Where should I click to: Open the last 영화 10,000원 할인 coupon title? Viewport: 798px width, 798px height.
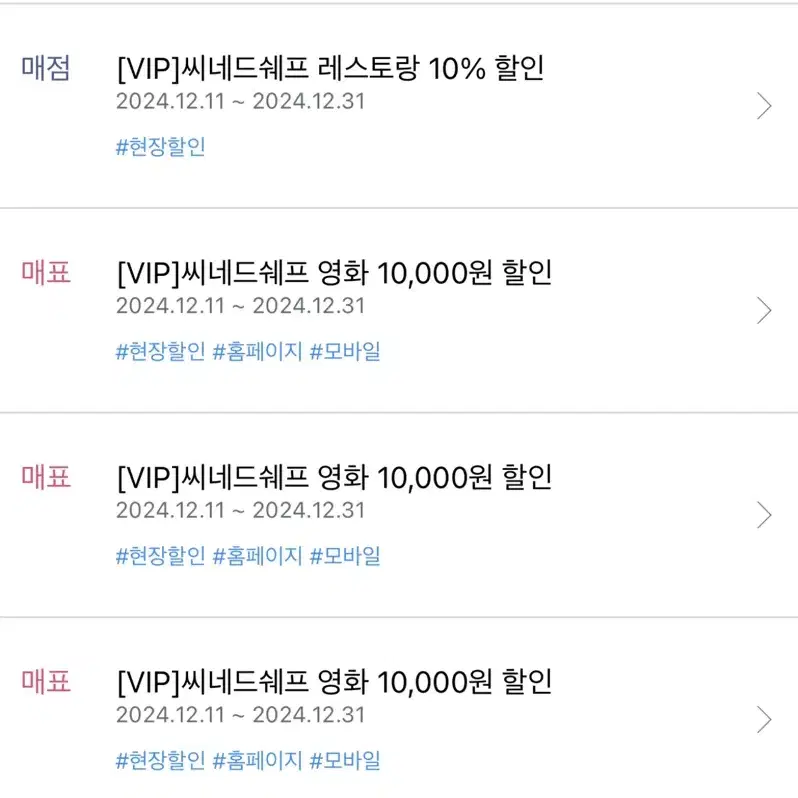pyautogui.click(x=334, y=682)
